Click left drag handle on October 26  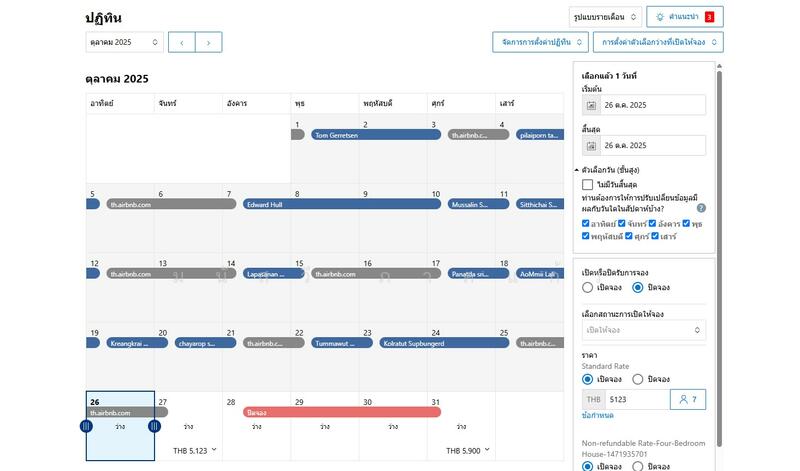(x=87, y=426)
